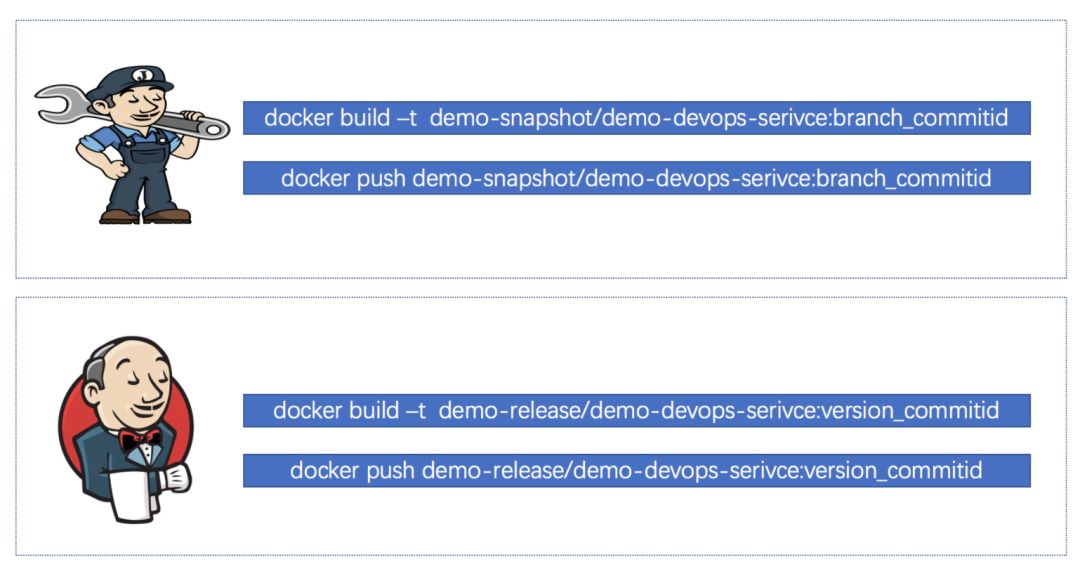Select the demo-snapshot docker build command bar
This screenshot has width=1080, height=569.
tap(636, 118)
